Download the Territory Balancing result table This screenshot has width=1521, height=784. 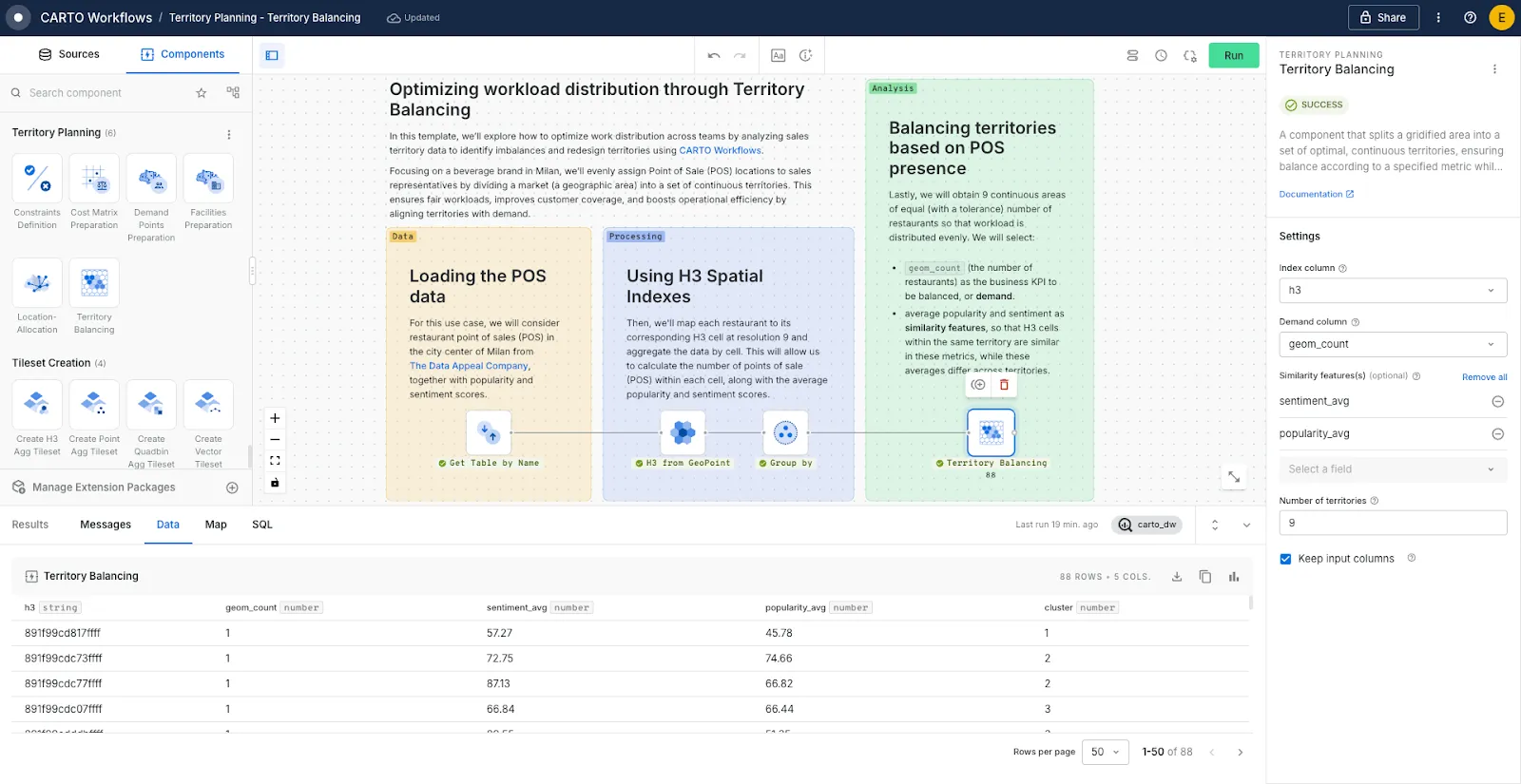(x=1177, y=577)
